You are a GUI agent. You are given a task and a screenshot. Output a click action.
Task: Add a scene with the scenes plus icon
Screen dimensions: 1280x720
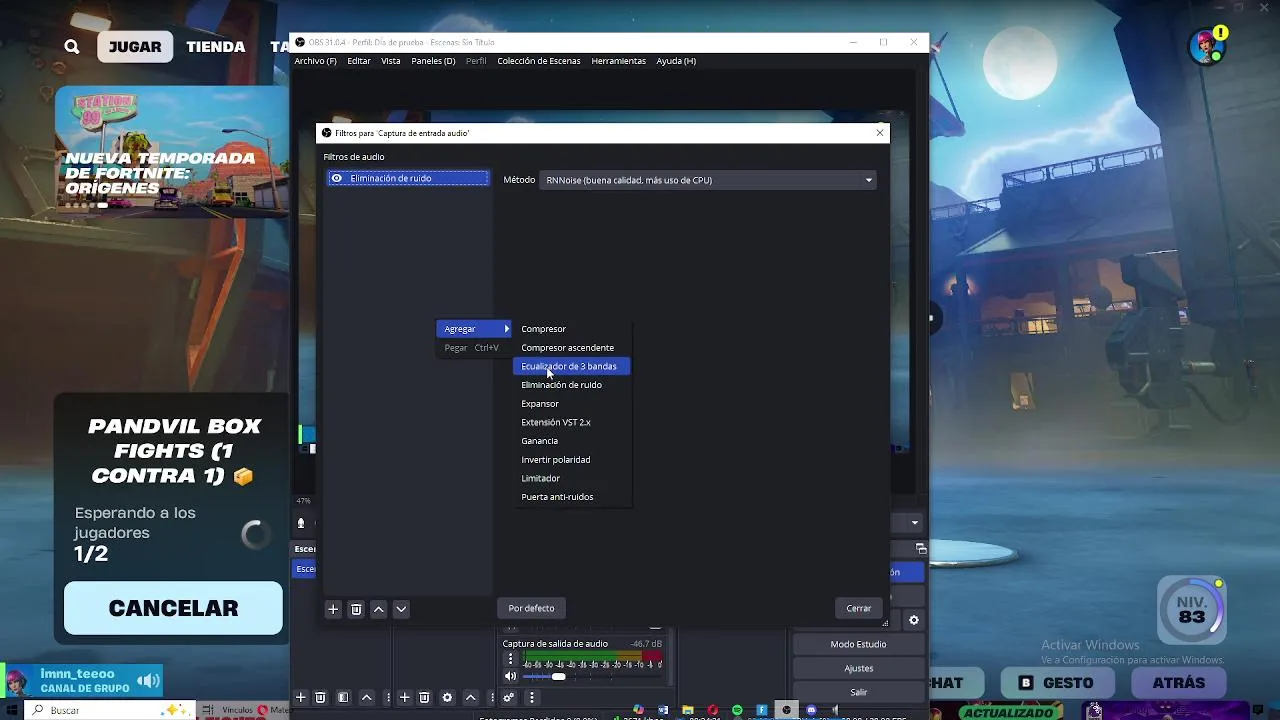click(300, 697)
